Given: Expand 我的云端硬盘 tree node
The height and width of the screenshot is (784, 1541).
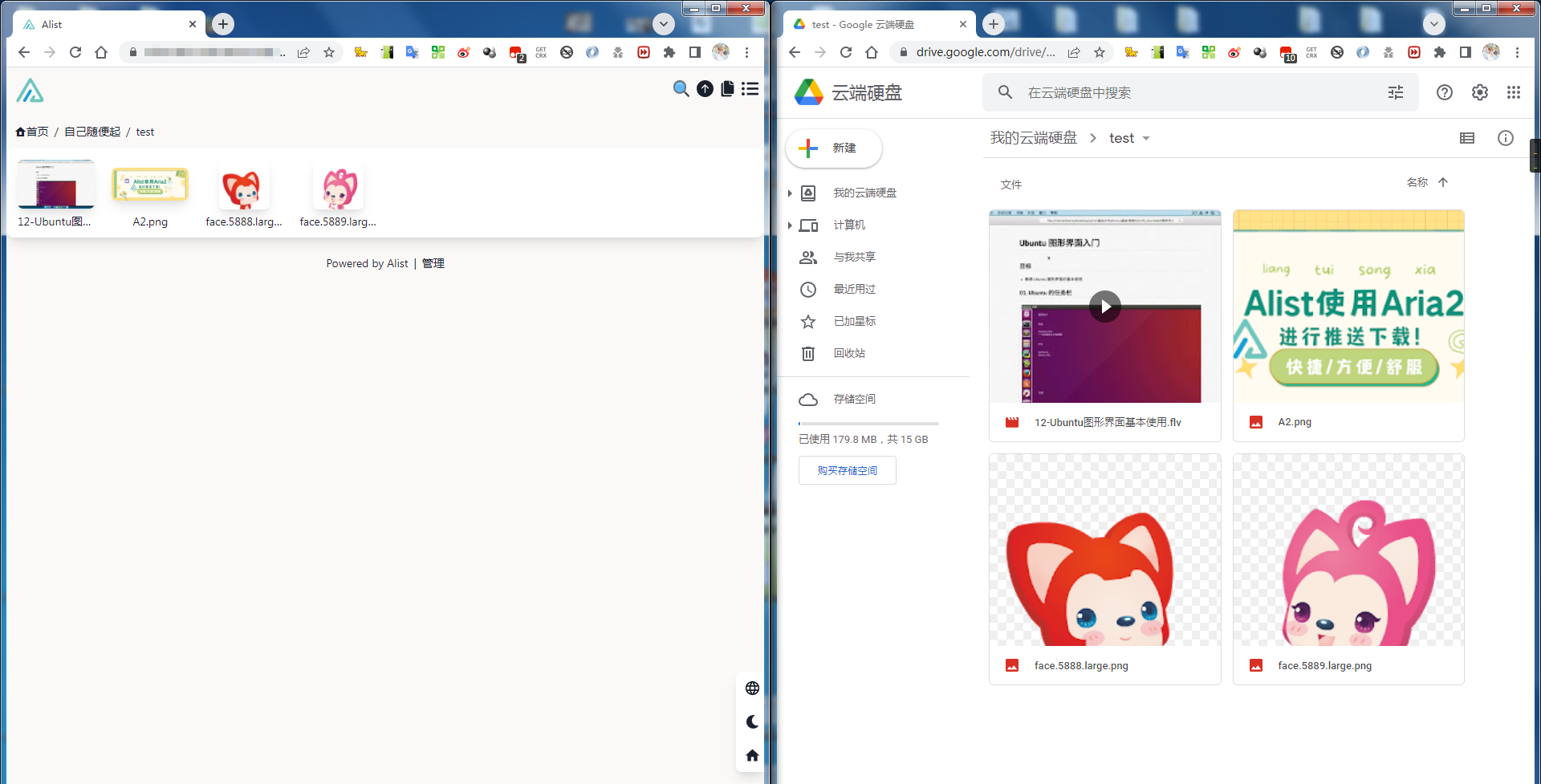Looking at the screenshot, I should [790, 193].
